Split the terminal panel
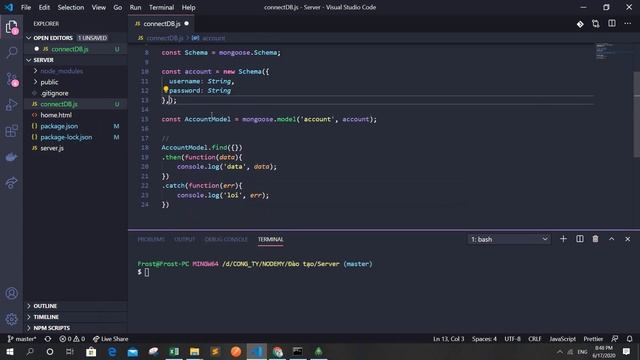Screen dimensions: 640x360 pos(580,239)
